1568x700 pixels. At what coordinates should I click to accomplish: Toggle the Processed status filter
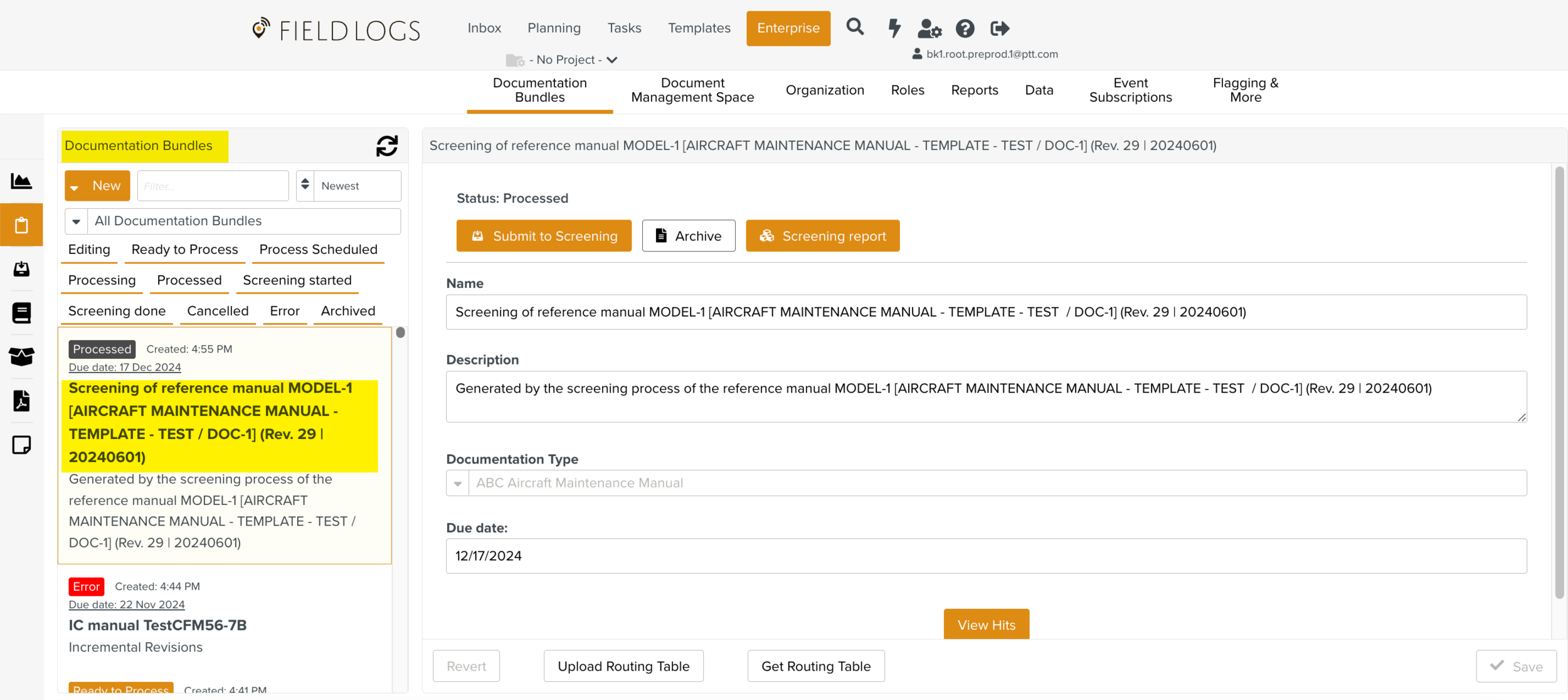tap(189, 280)
